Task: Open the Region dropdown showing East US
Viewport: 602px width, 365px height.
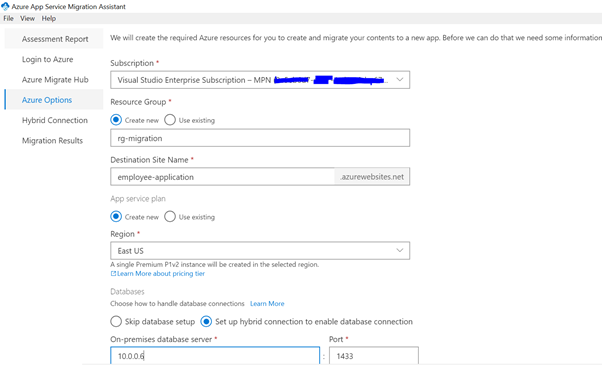Action: [260, 251]
